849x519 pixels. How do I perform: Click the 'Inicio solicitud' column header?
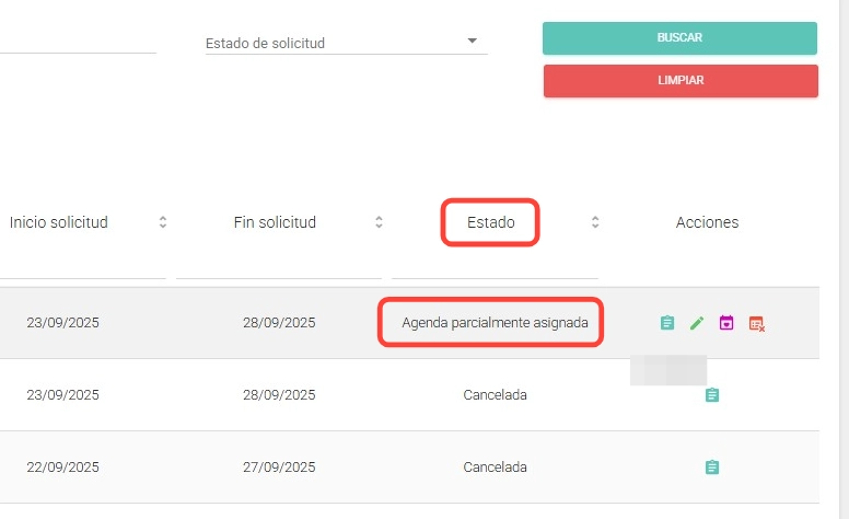pyautogui.click(x=59, y=223)
